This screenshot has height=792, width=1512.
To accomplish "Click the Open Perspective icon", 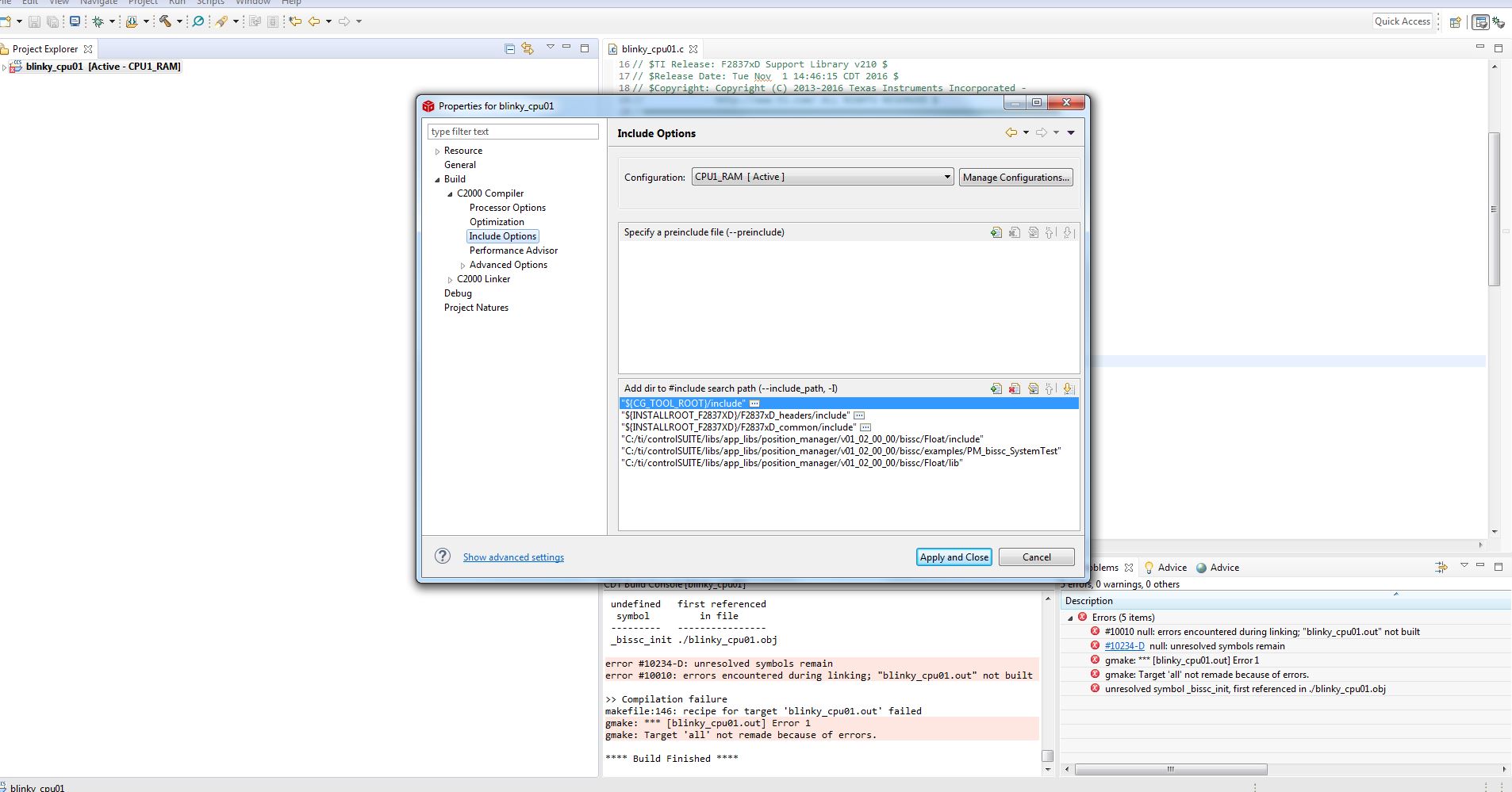I will pos(1455,22).
